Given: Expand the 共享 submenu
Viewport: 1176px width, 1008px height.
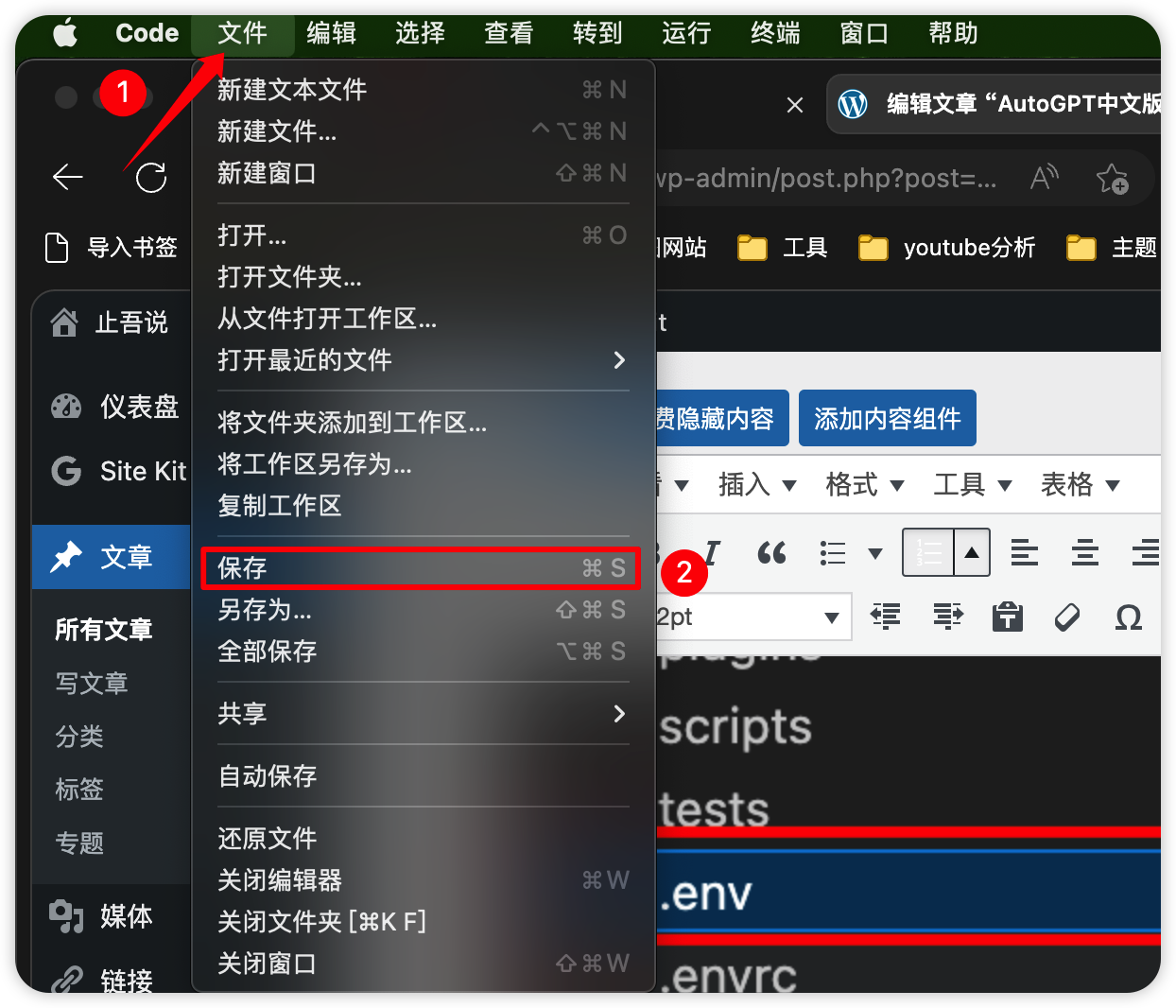Looking at the screenshot, I should click(423, 714).
